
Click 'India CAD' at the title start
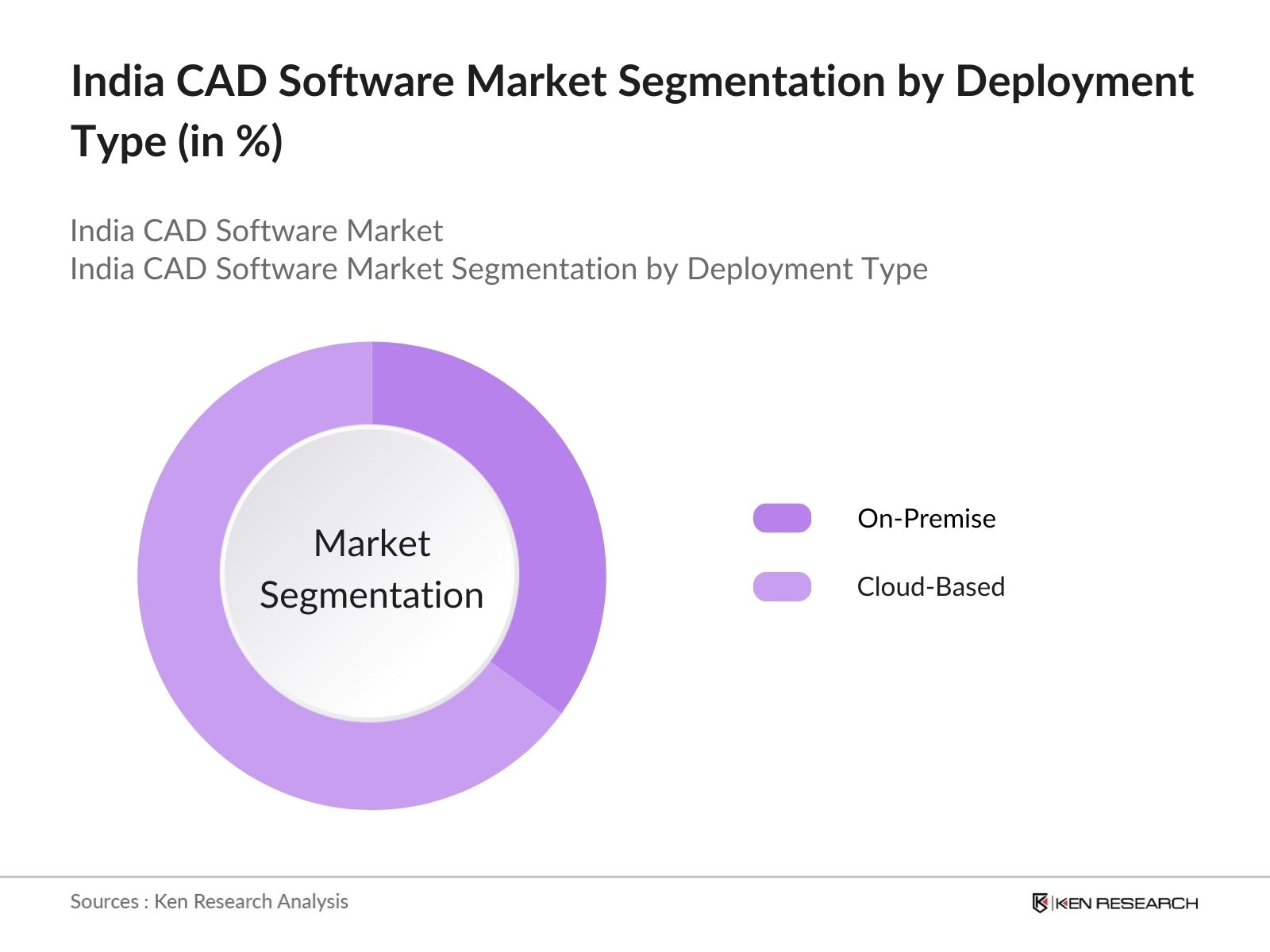pyautogui.click(x=168, y=81)
